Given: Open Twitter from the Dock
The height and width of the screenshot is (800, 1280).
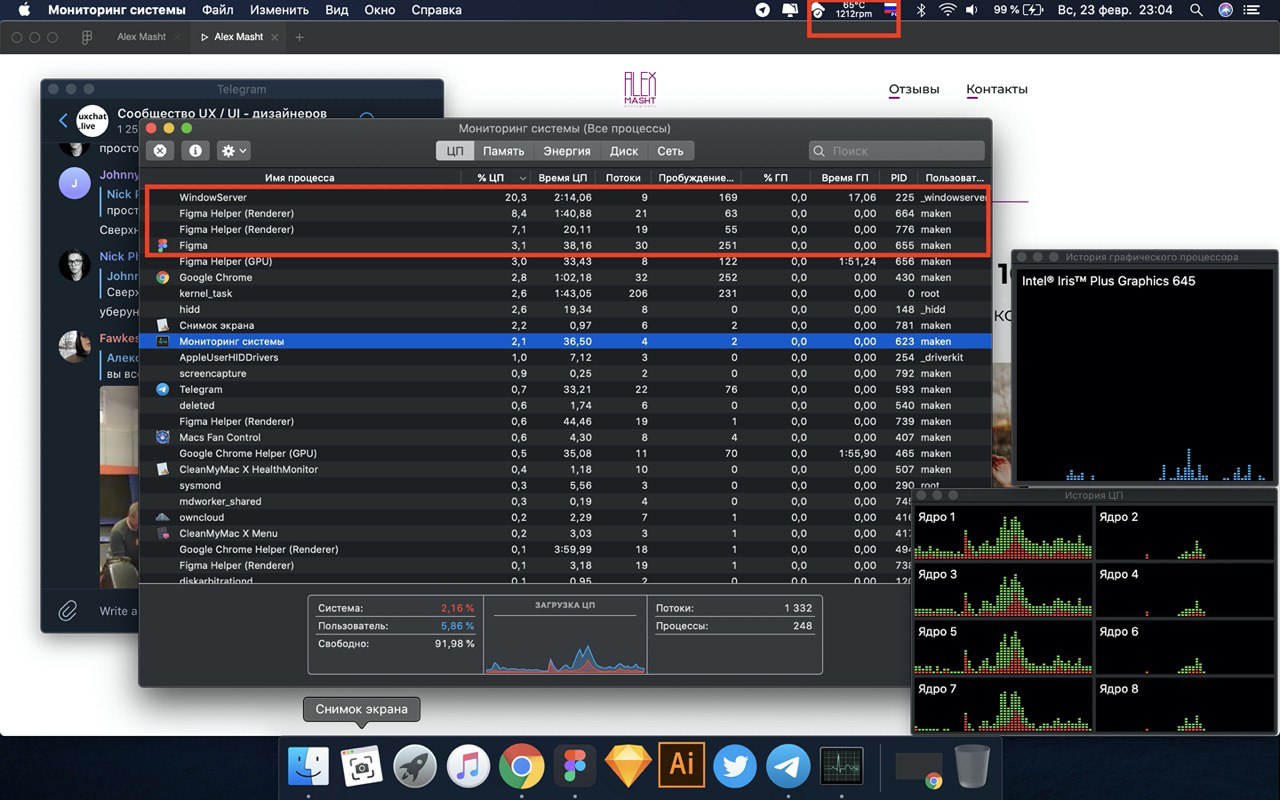Looking at the screenshot, I should point(735,767).
